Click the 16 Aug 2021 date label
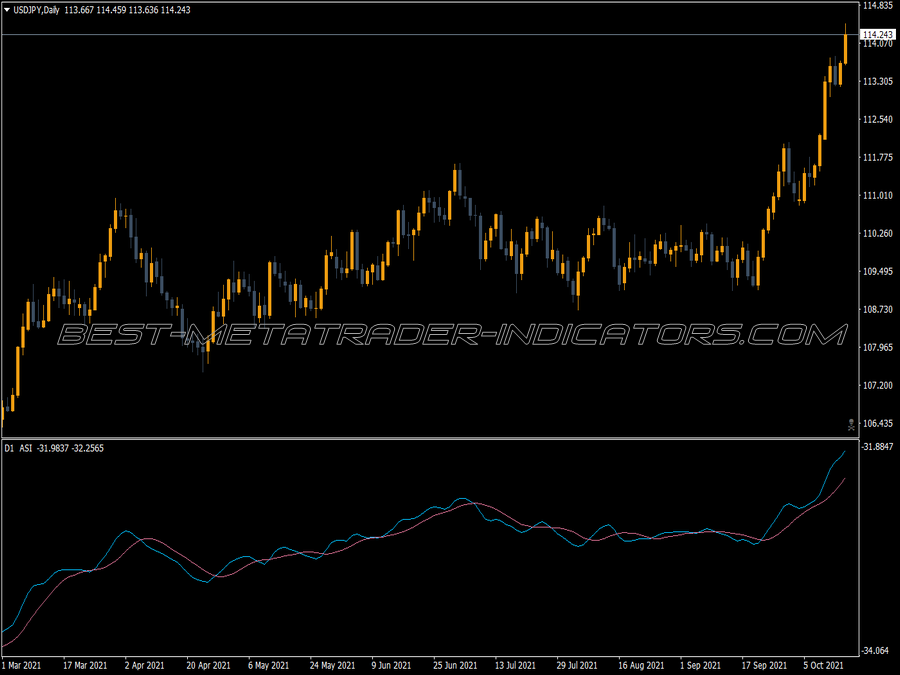 [x=641, y=665]
